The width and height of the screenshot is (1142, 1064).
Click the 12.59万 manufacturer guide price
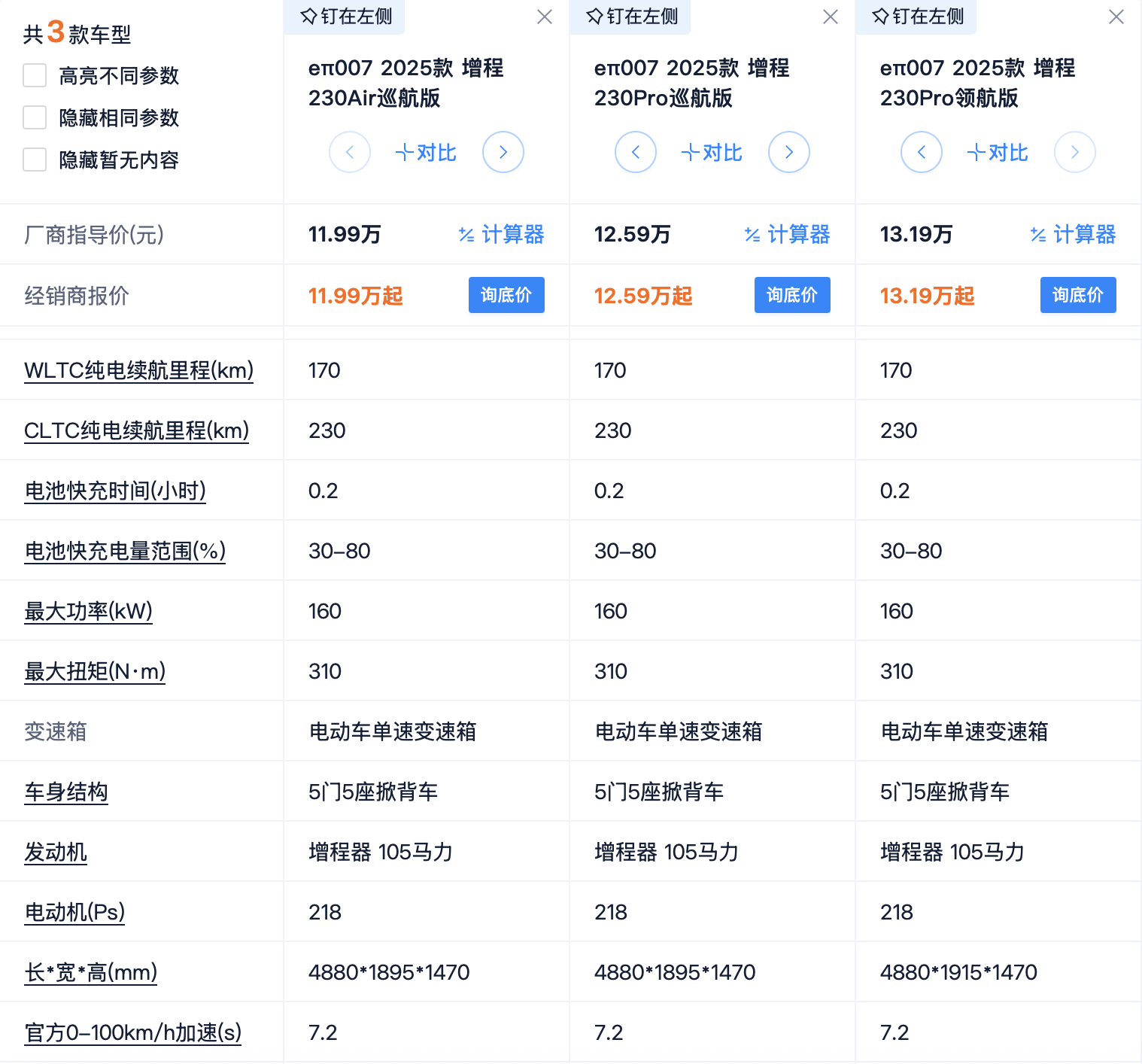pos(632,235)
